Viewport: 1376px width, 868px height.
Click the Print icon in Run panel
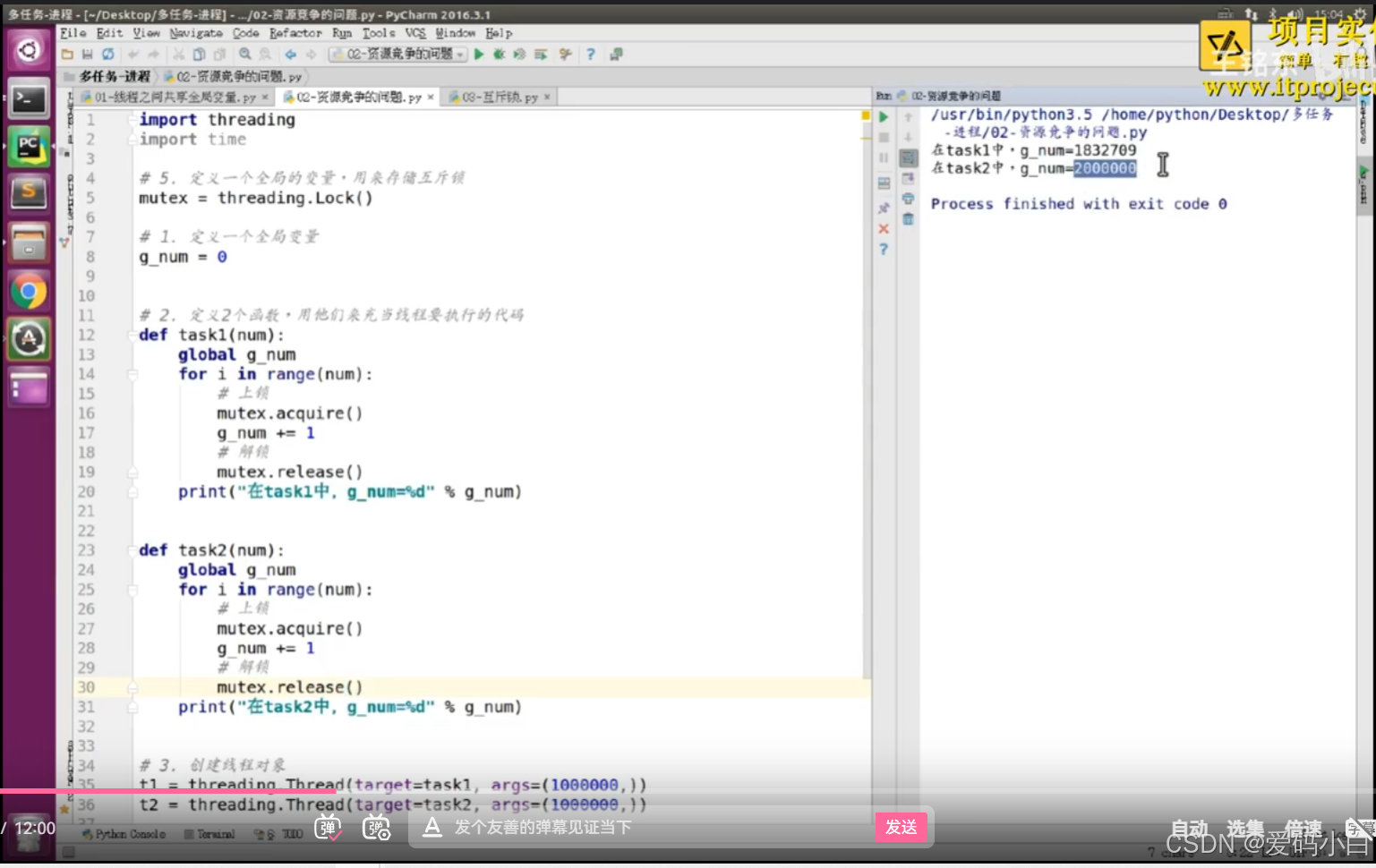(x=908, y=199)
